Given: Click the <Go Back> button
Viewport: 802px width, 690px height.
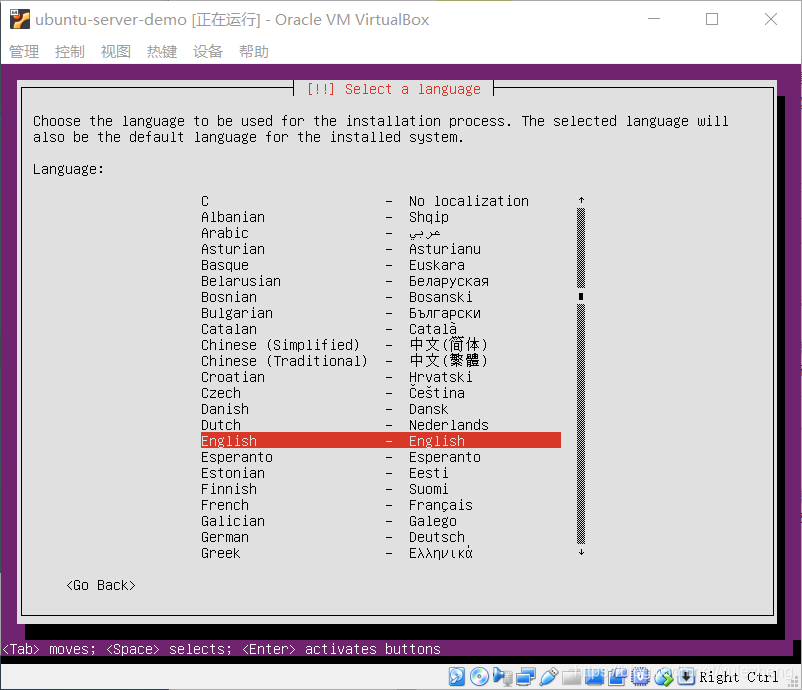Looking at the screenshot, I should pyautogui.click(x=101, y=585).
